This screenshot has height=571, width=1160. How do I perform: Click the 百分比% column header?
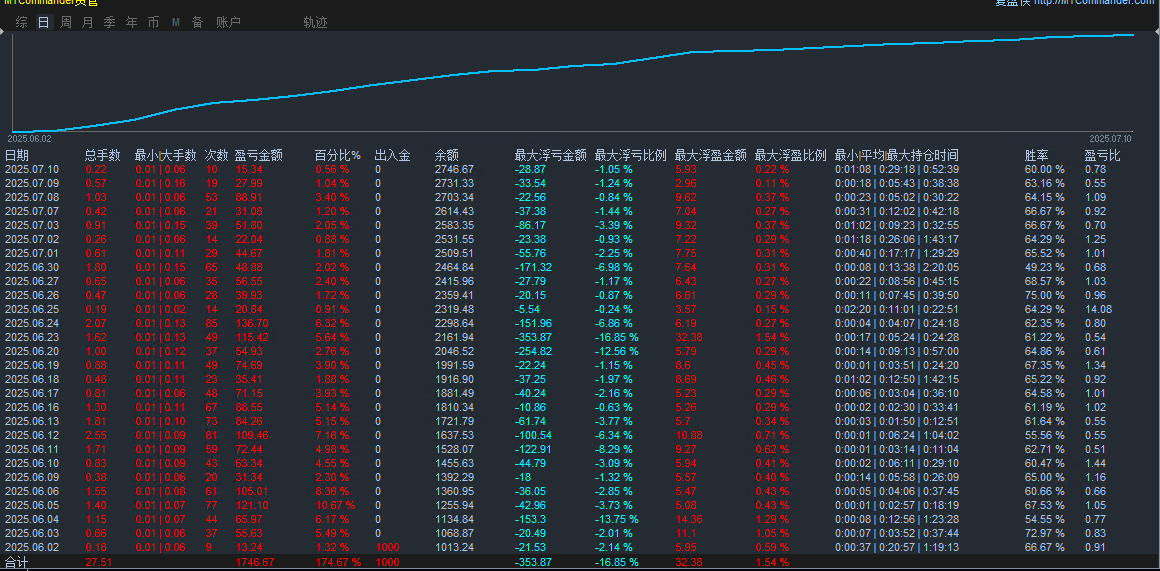[338, 155]
